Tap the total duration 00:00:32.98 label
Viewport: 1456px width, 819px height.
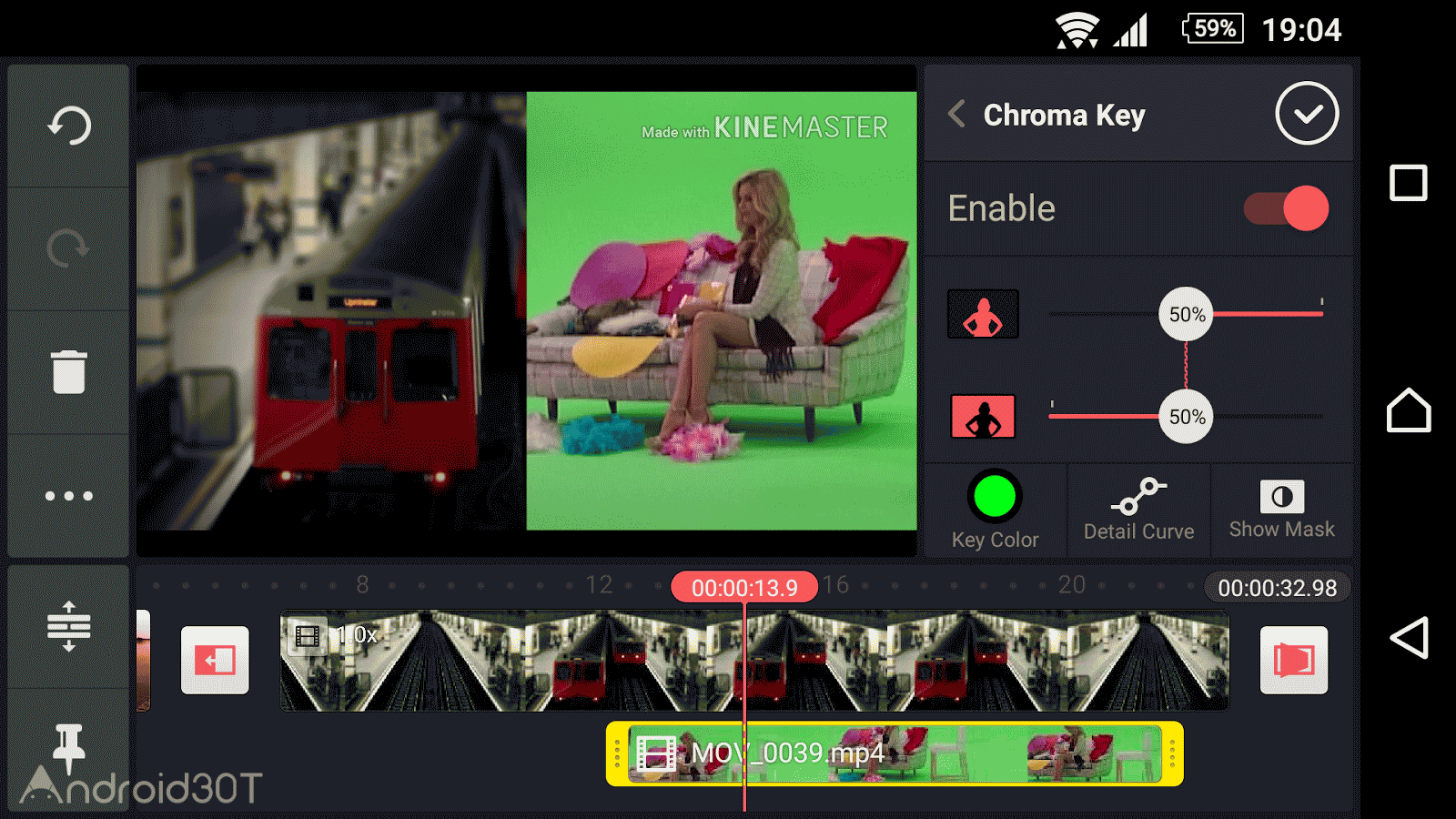[x=1277, y=588]
